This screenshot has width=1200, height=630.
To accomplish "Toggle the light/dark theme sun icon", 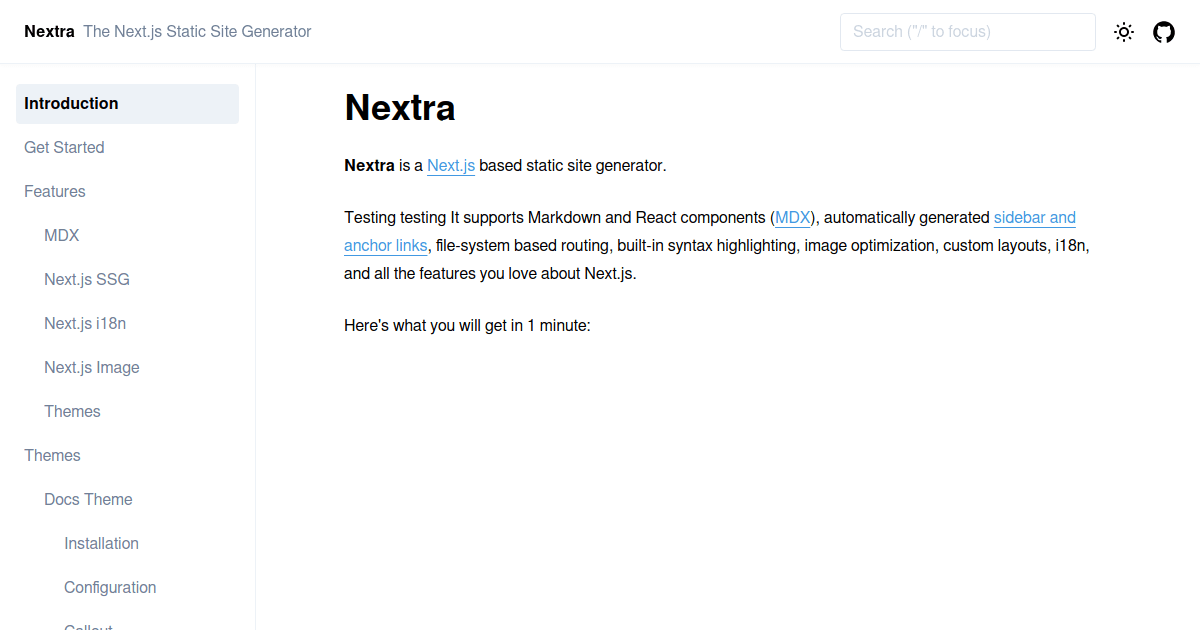I will coord(1124,31).
